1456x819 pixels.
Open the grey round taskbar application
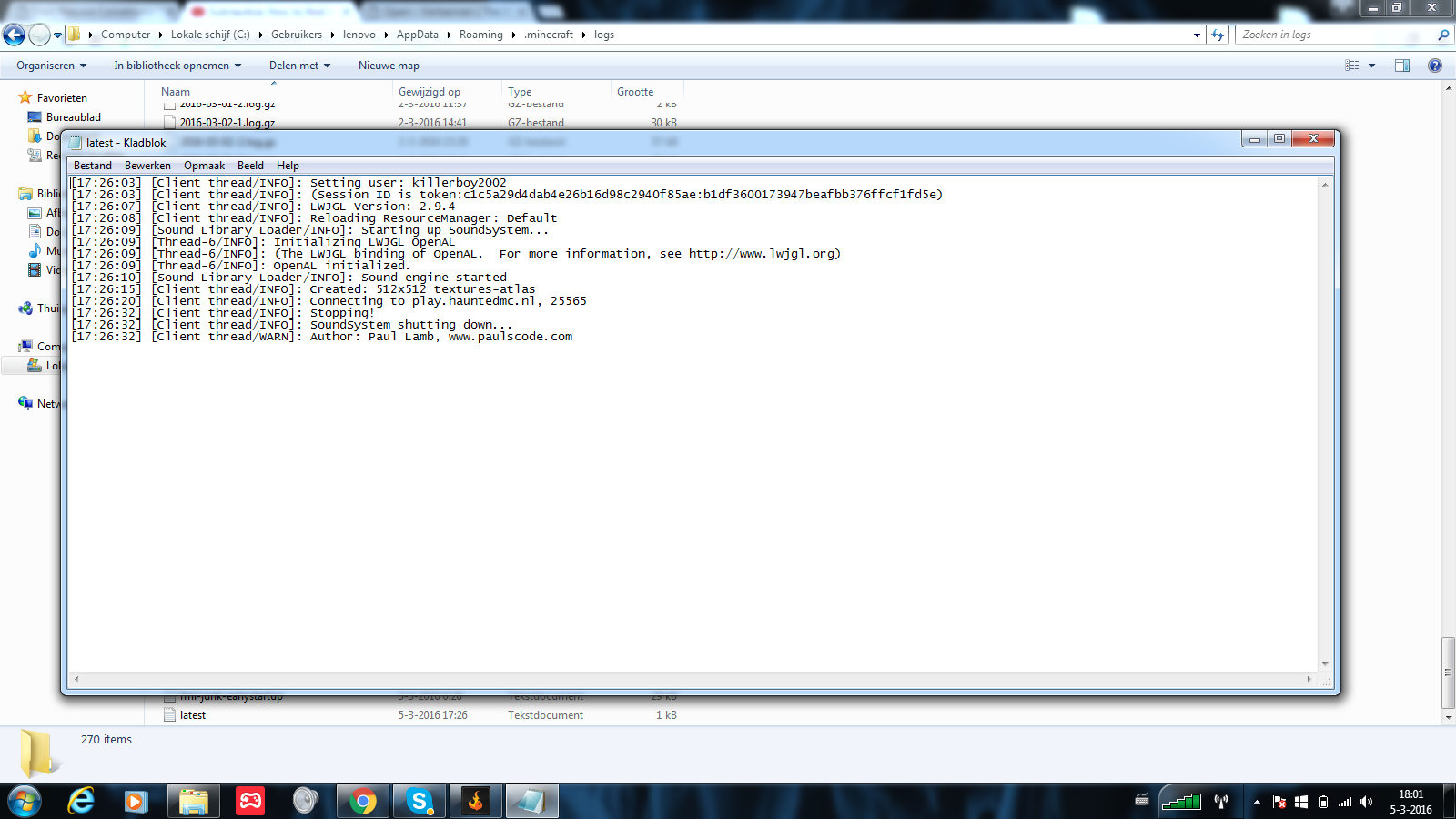coord(306,801)
